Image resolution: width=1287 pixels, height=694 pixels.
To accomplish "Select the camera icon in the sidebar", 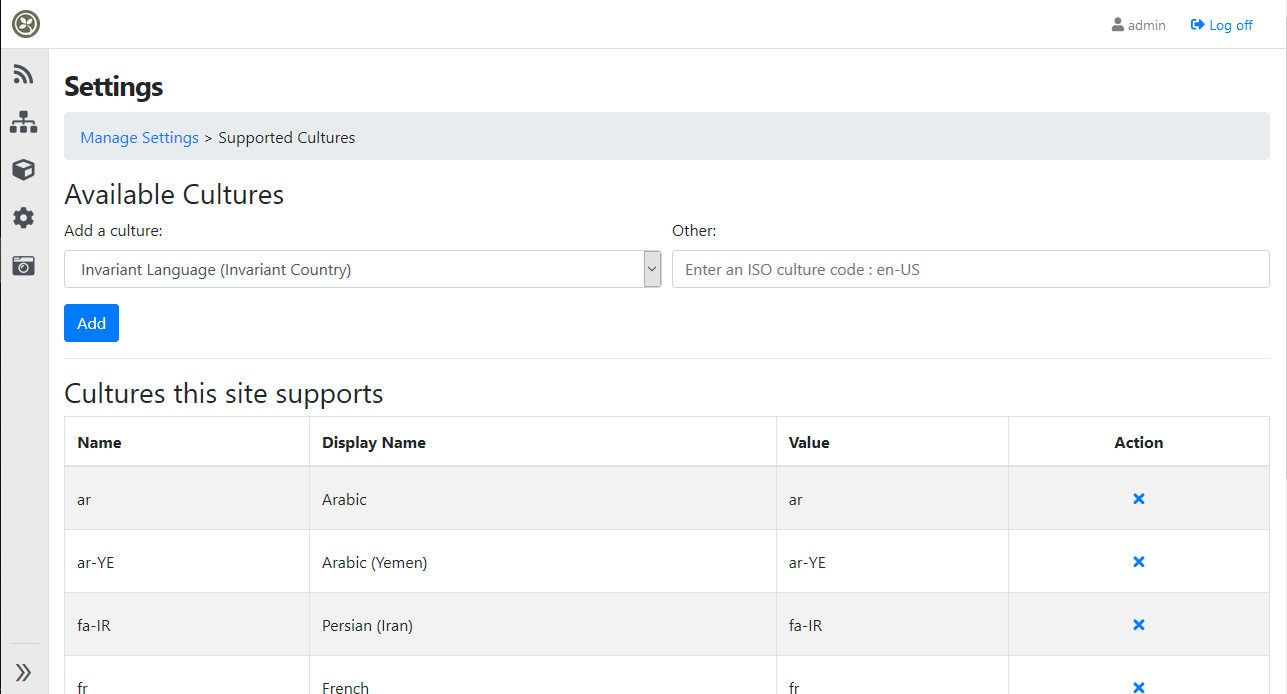I will [23, 265].
